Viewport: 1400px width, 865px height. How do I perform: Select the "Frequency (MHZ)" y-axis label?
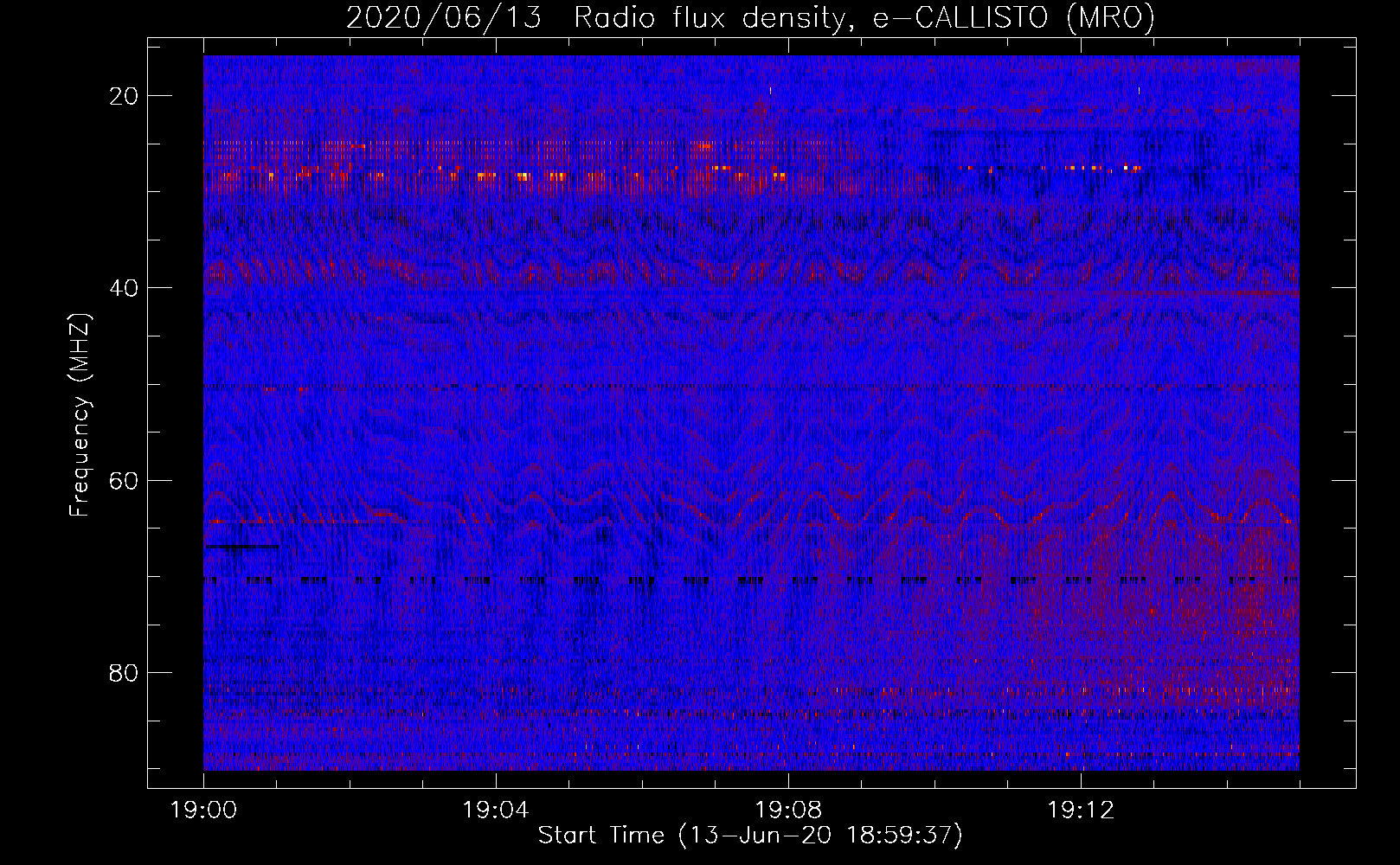(x=80, y=415)
